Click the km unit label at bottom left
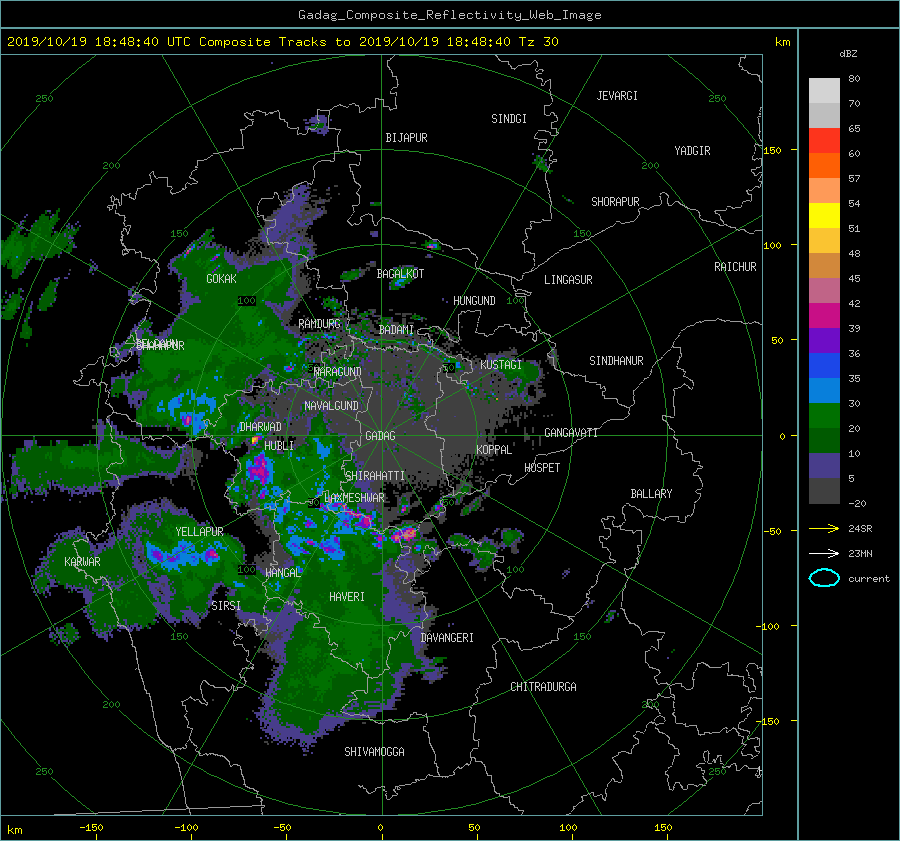The image size is (900, 841). [14, 830]
